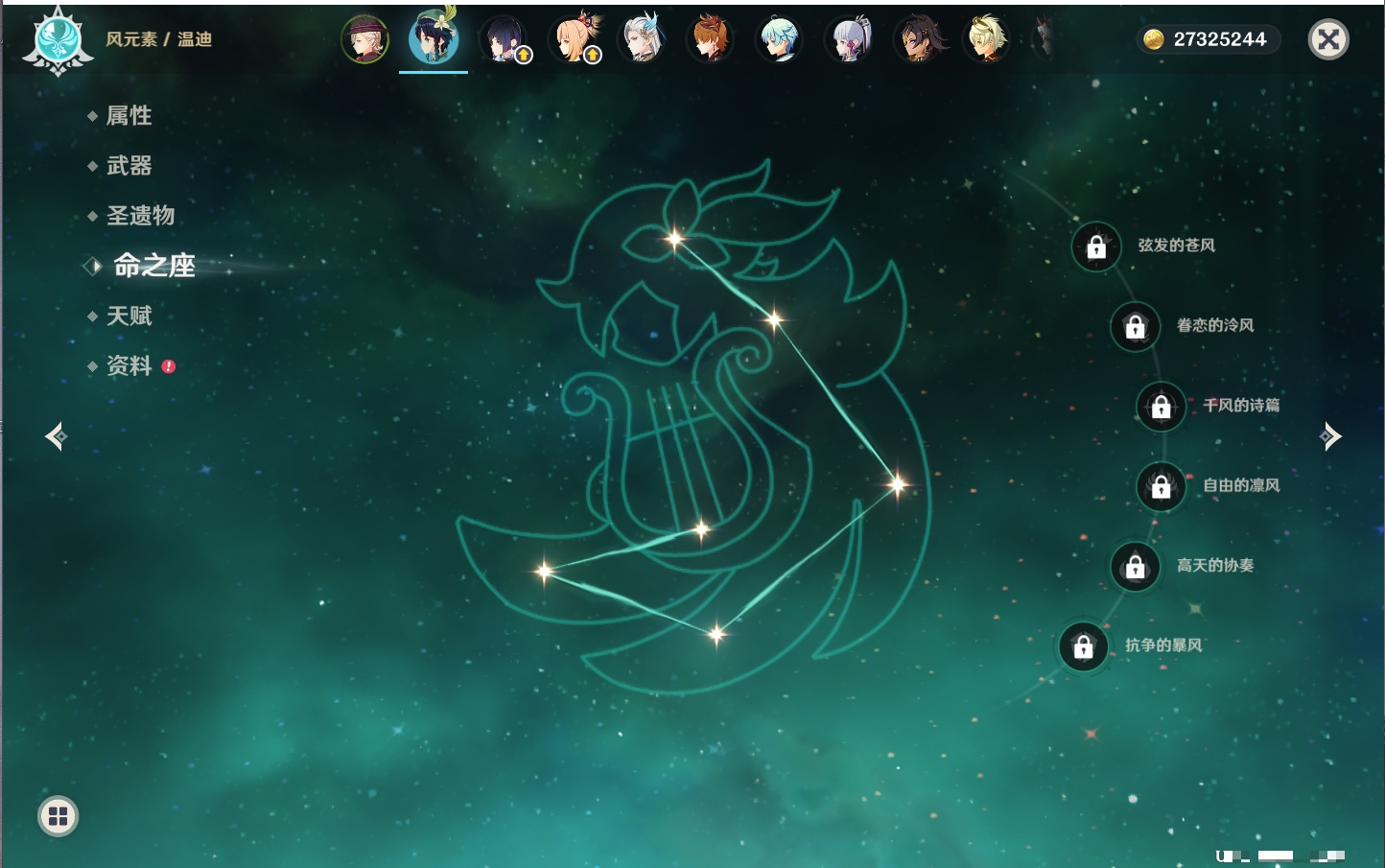Select the locked 眷恋的泠风 constellation node
Image resolution: width=1385 pixels, height=868 pixels.
[x=1135, y=327]
